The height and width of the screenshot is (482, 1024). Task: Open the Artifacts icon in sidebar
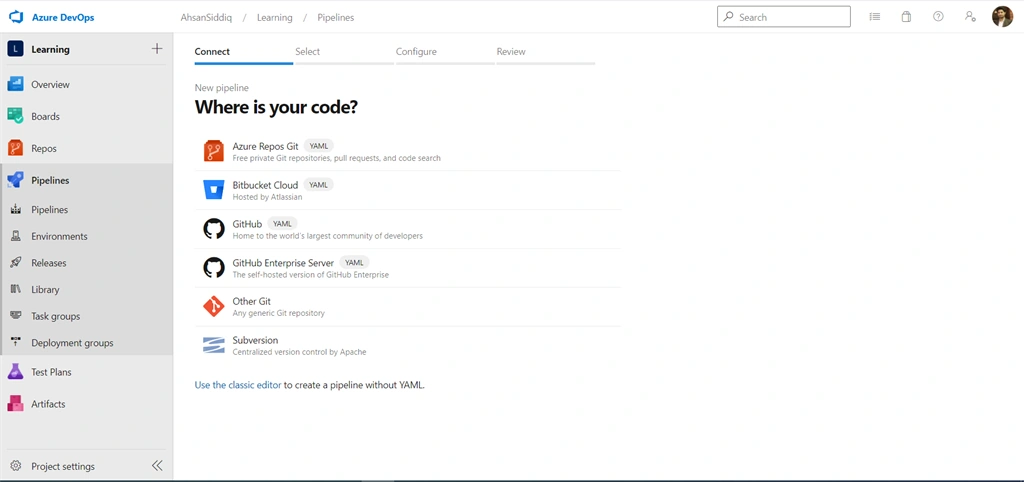pos(16,404)
